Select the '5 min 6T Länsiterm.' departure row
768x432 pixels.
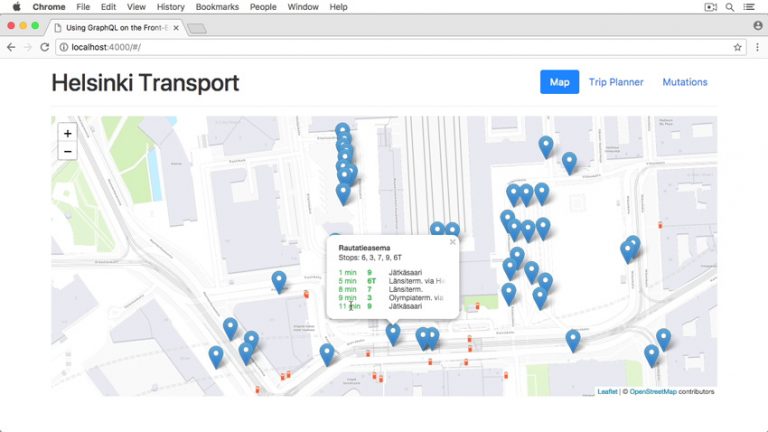(x=391, y=281)
